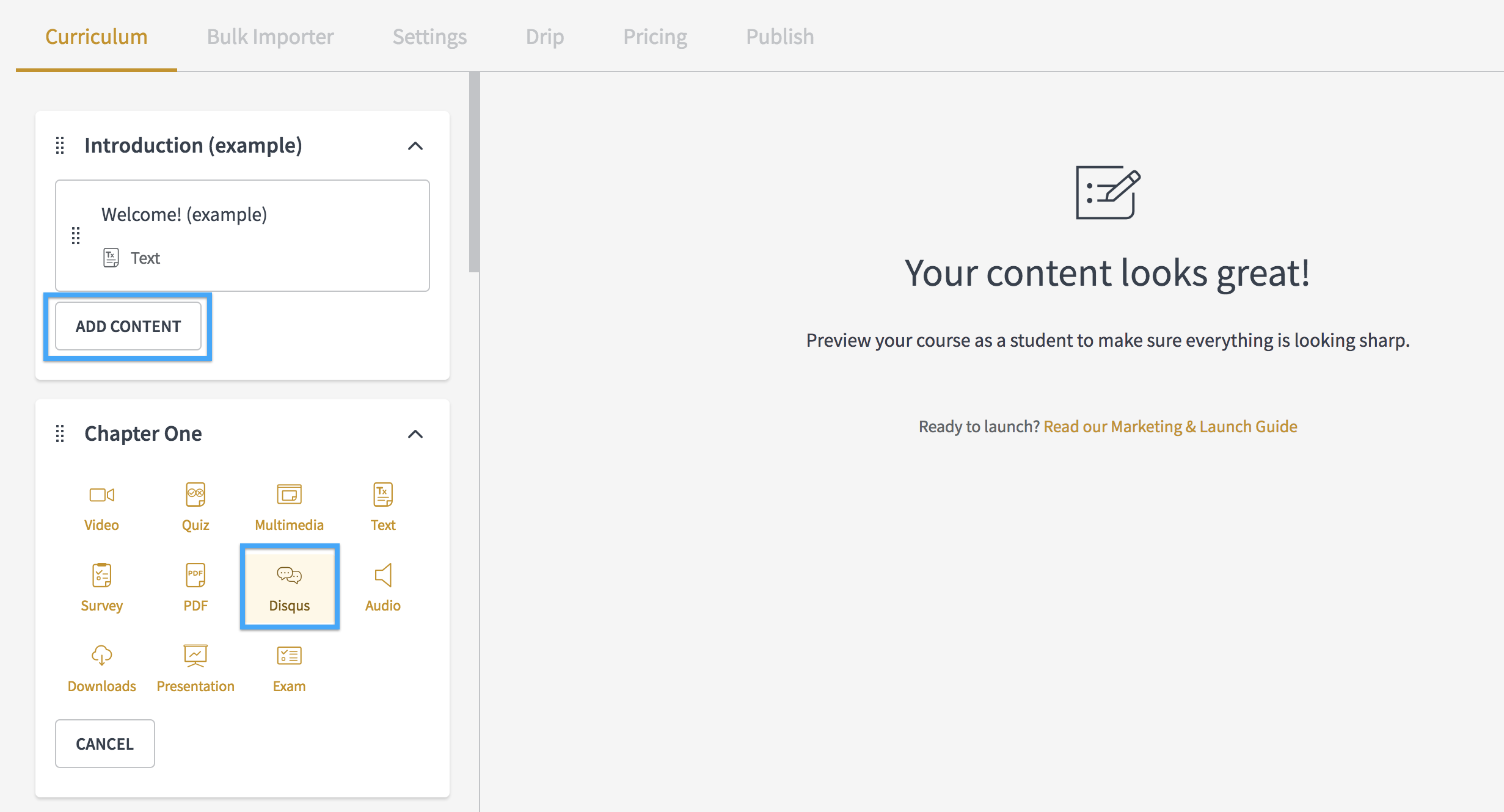Click the Text type icon under Welcome! (example)
The height and width of the screenshot is (812, 1504).
111,258
